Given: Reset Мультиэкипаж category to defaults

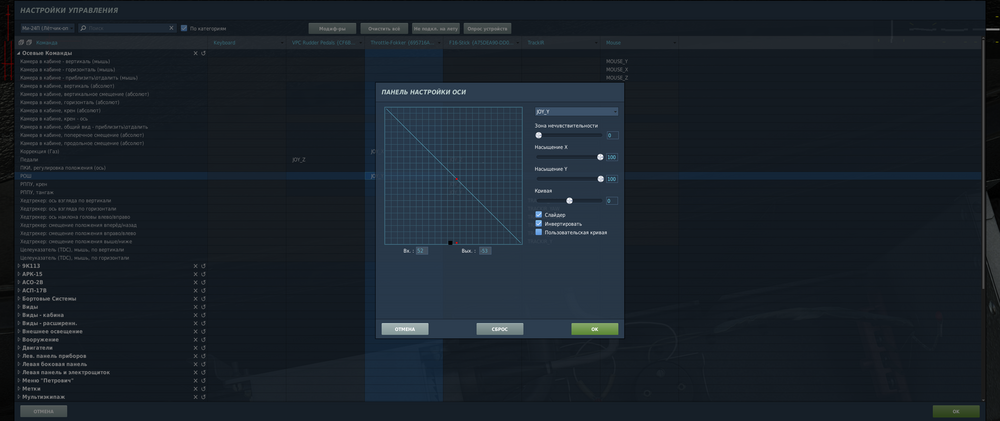Looking at the screenshot, I should click(203, 397).
